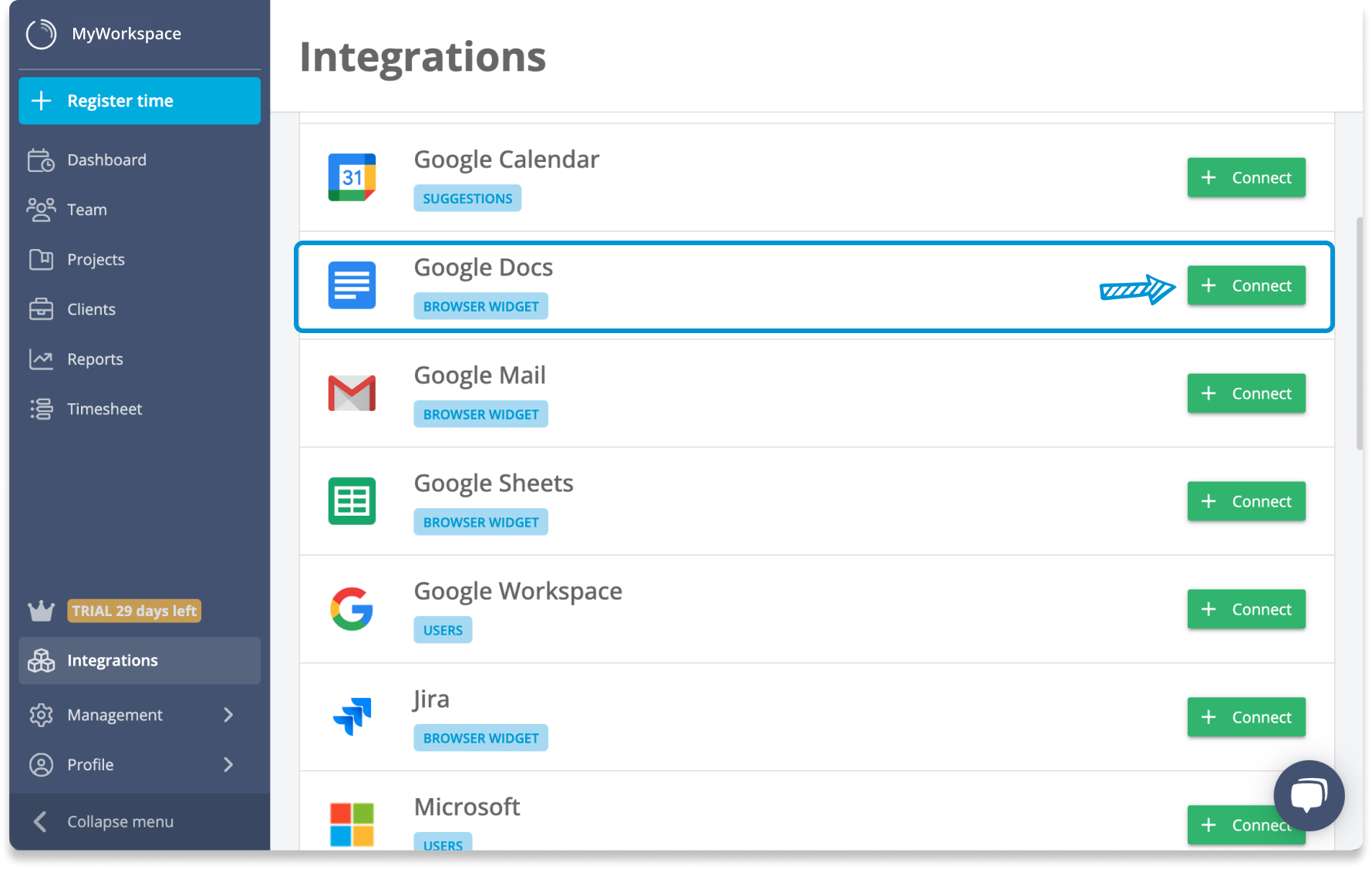Click the Google Sheets title text
Screen dimensions: 1372x869
[x=494, y=483]
